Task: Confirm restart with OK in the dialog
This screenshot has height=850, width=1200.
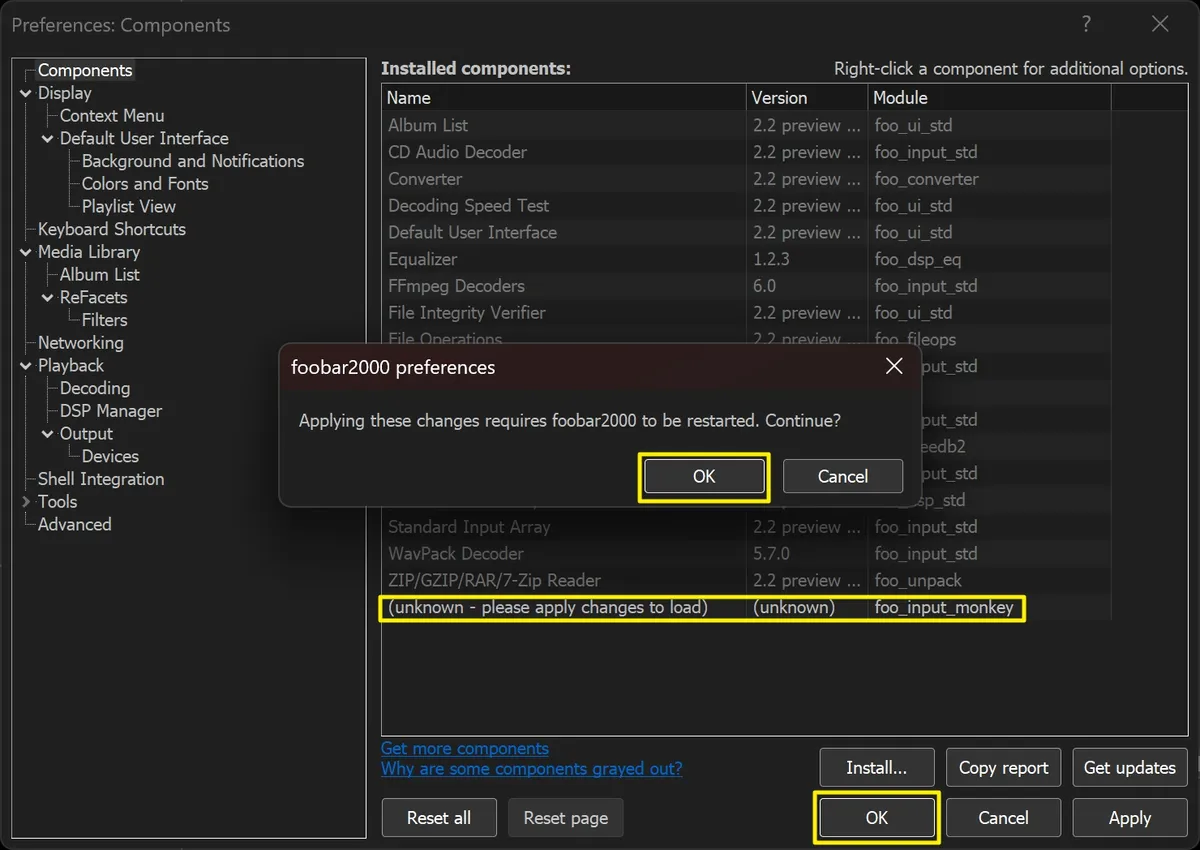Action: (x=704, y=476)
